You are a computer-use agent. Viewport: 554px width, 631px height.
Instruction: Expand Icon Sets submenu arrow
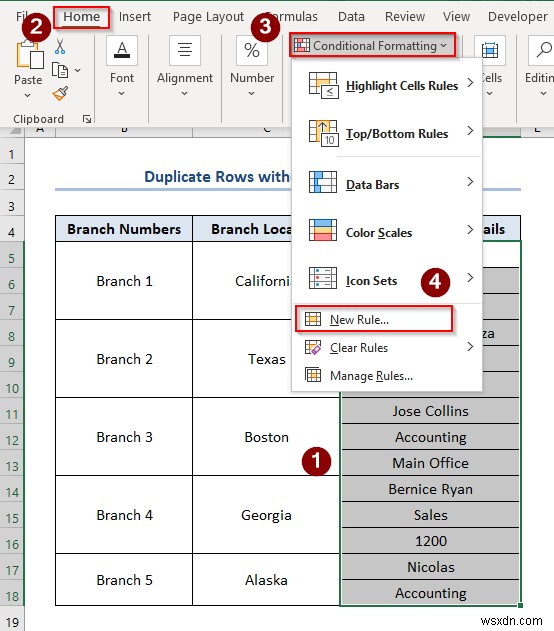[x=470, y=277]
